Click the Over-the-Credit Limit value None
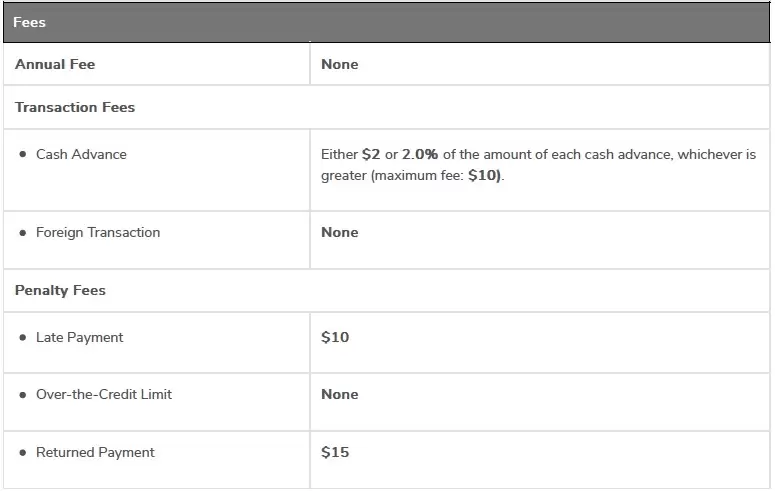Viewport: 775px width, 491px height. [339, 394]
